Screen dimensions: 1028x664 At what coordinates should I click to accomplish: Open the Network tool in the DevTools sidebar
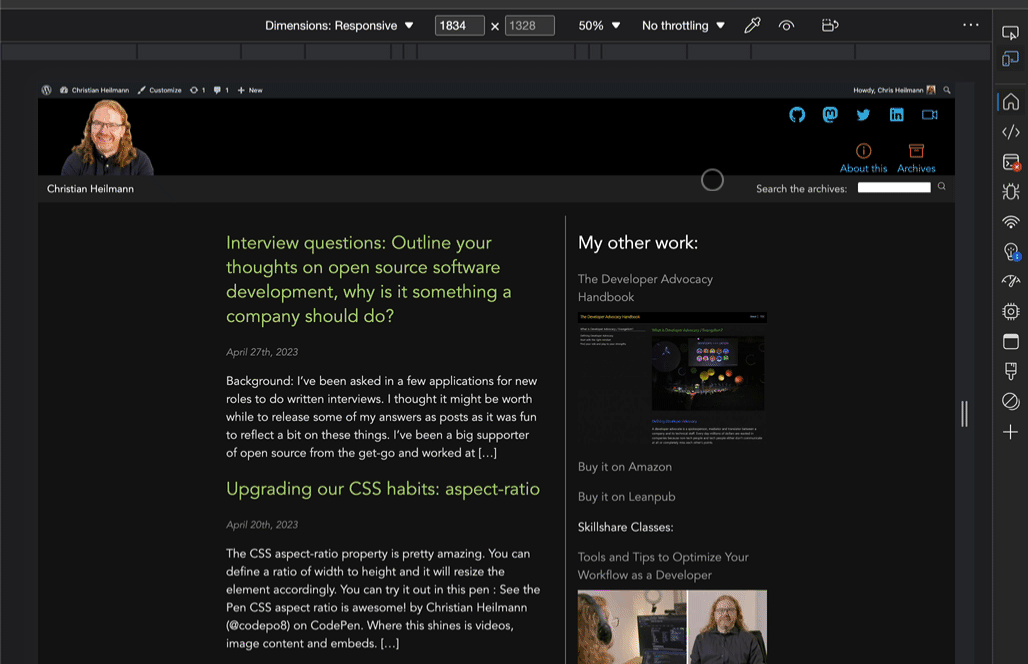1010,221
